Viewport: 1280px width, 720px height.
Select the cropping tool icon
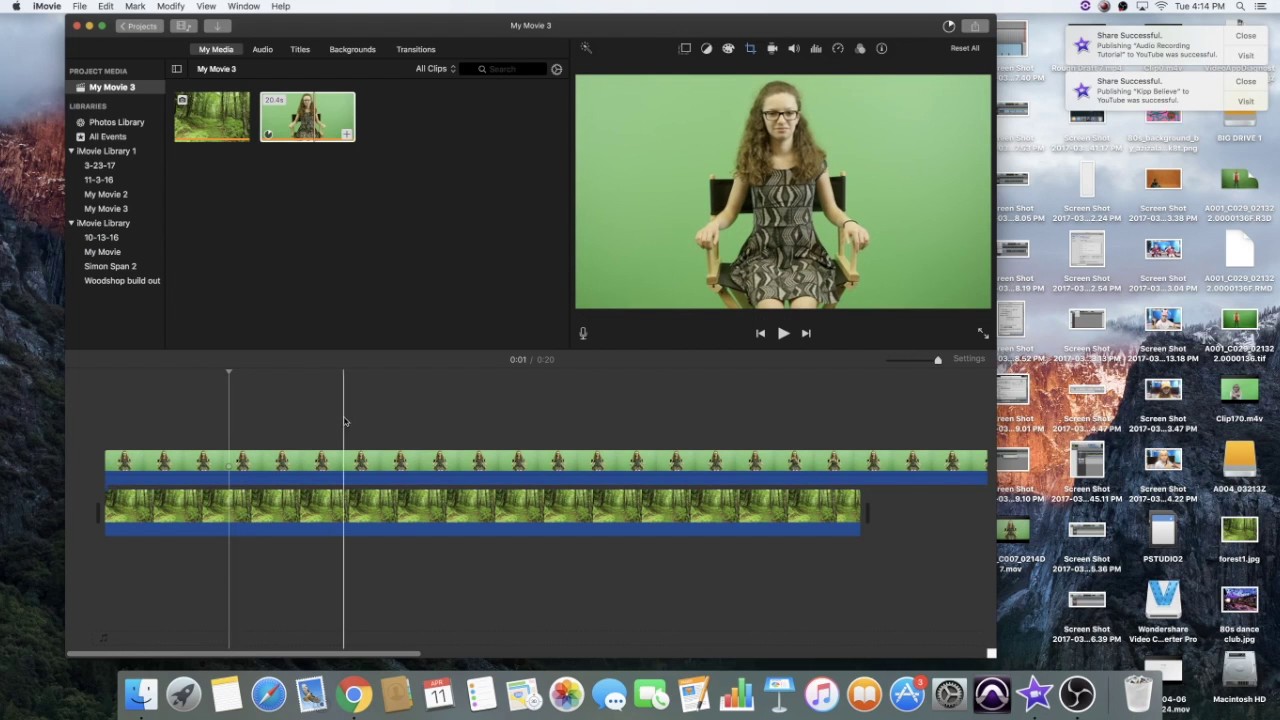coord(750,48)
